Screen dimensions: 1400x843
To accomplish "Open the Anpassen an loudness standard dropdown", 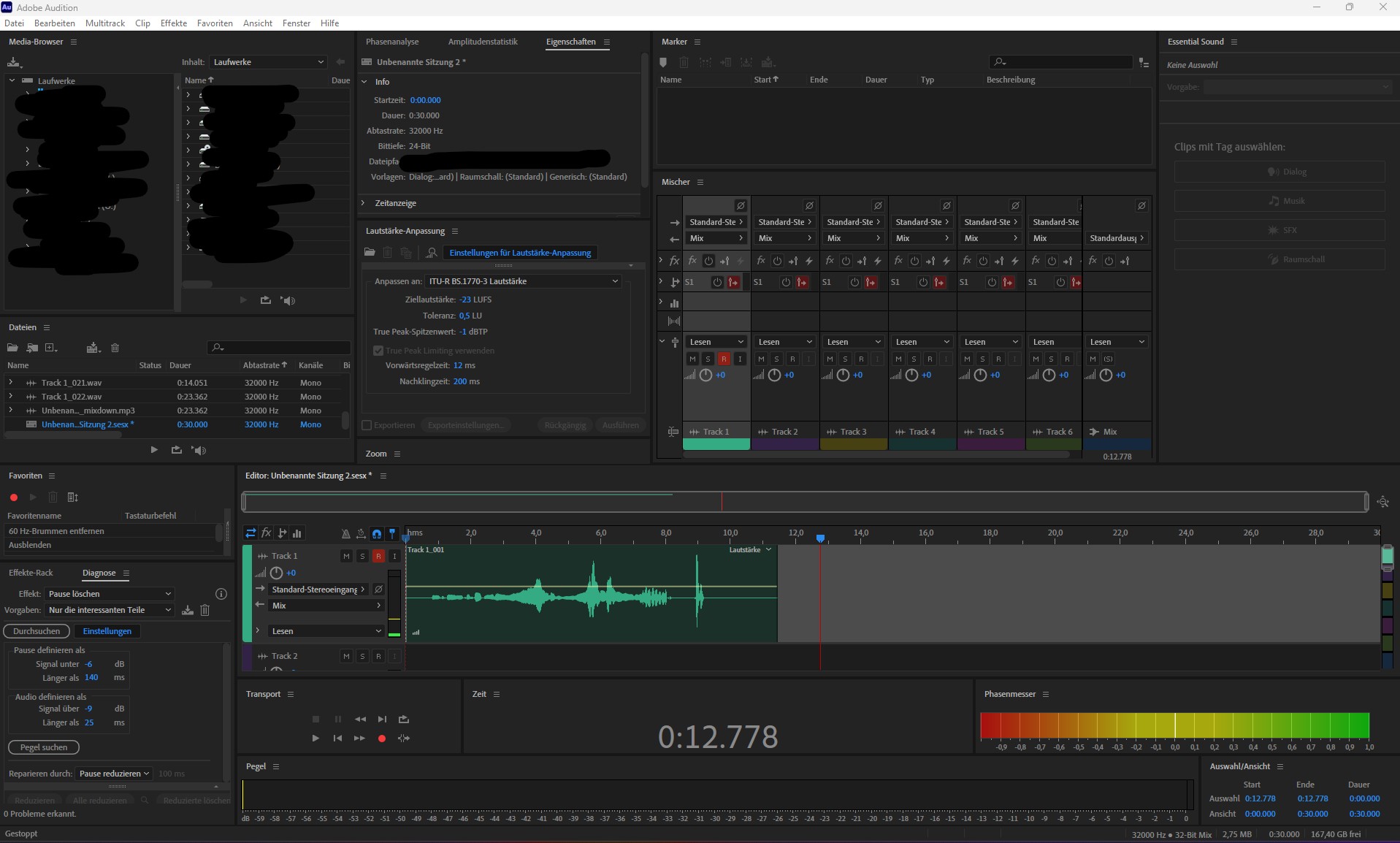I will [523, 281].
